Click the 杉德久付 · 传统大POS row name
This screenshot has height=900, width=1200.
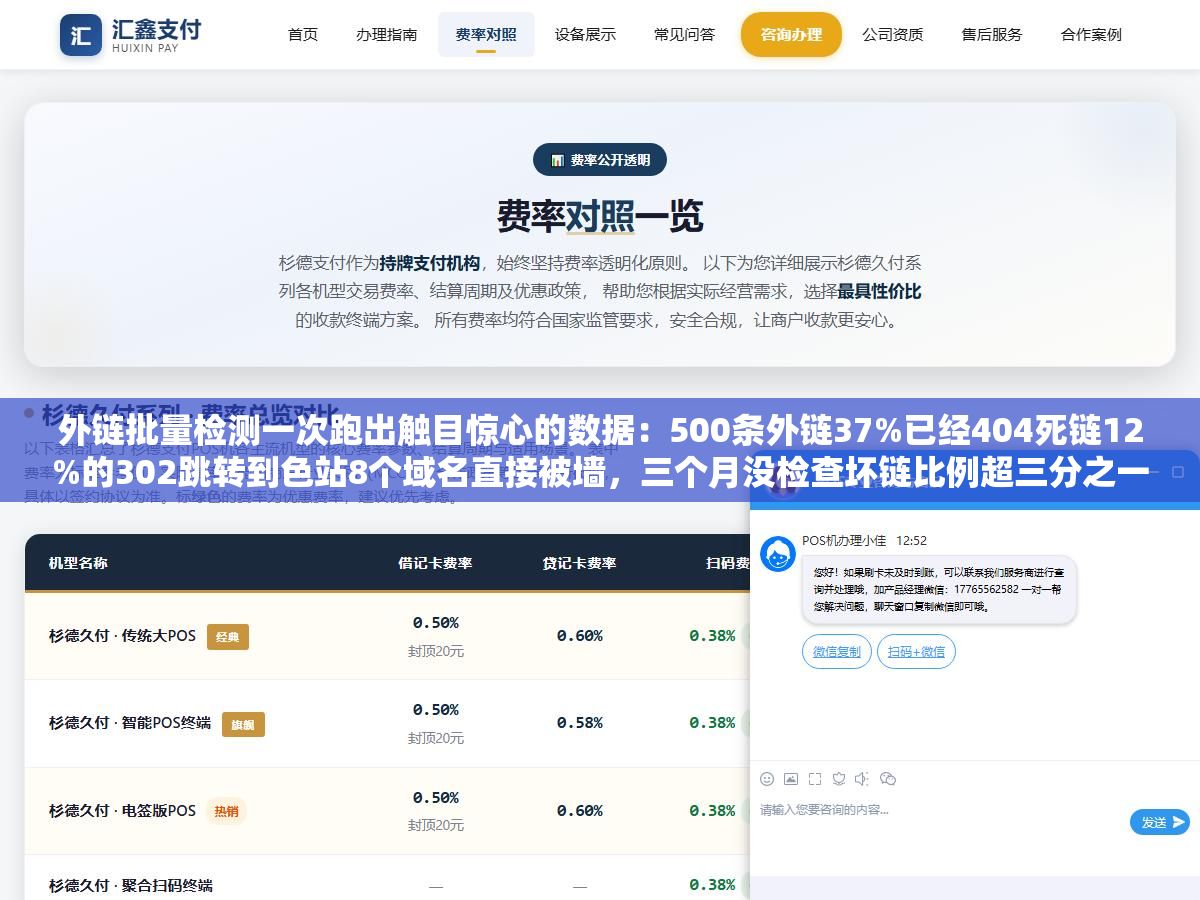point(122,636)
